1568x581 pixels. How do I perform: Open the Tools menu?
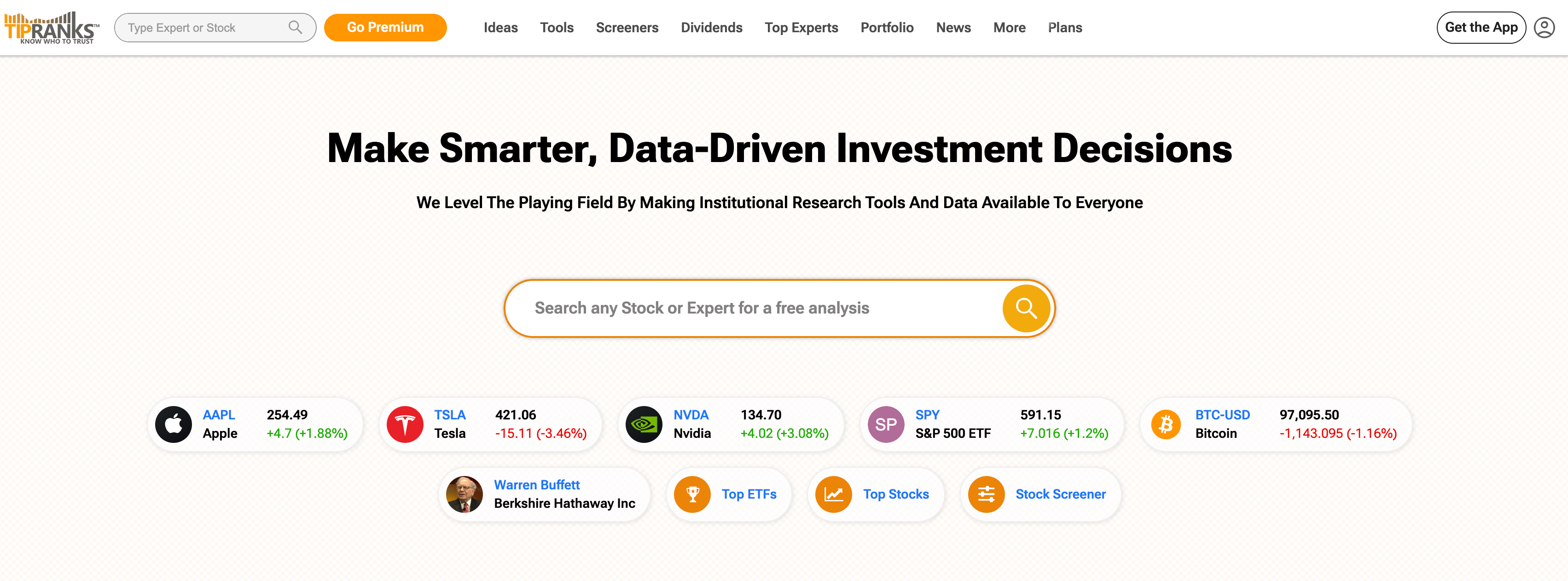[556, 28]
